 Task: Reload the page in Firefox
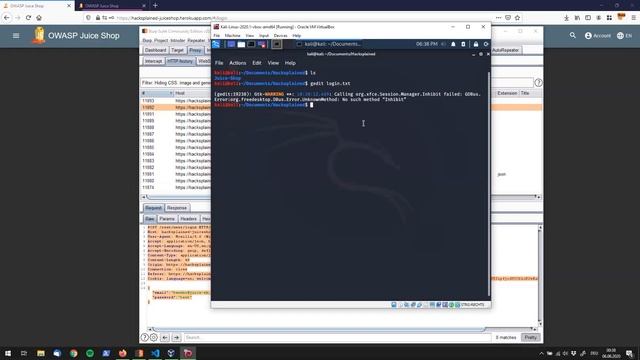click(x=28, y=18)
